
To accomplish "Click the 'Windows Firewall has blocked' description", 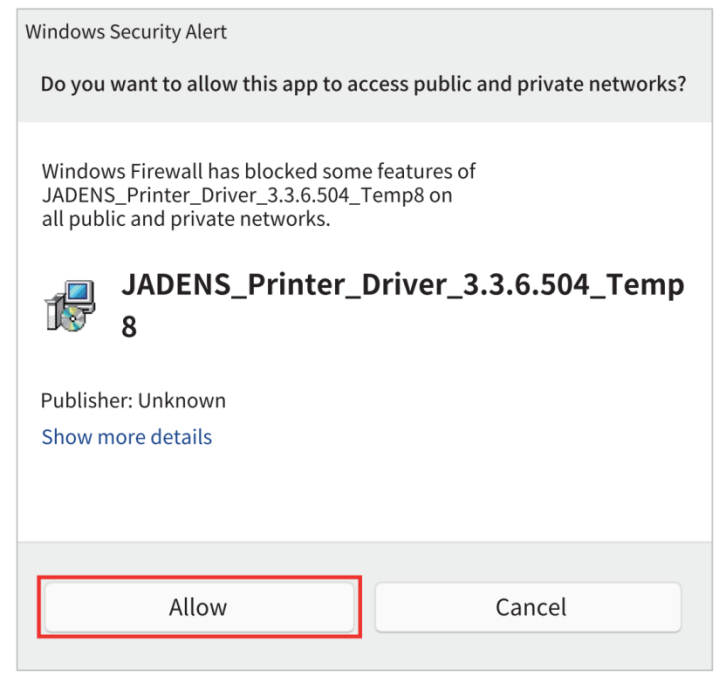I will click(x=259, y=195).
